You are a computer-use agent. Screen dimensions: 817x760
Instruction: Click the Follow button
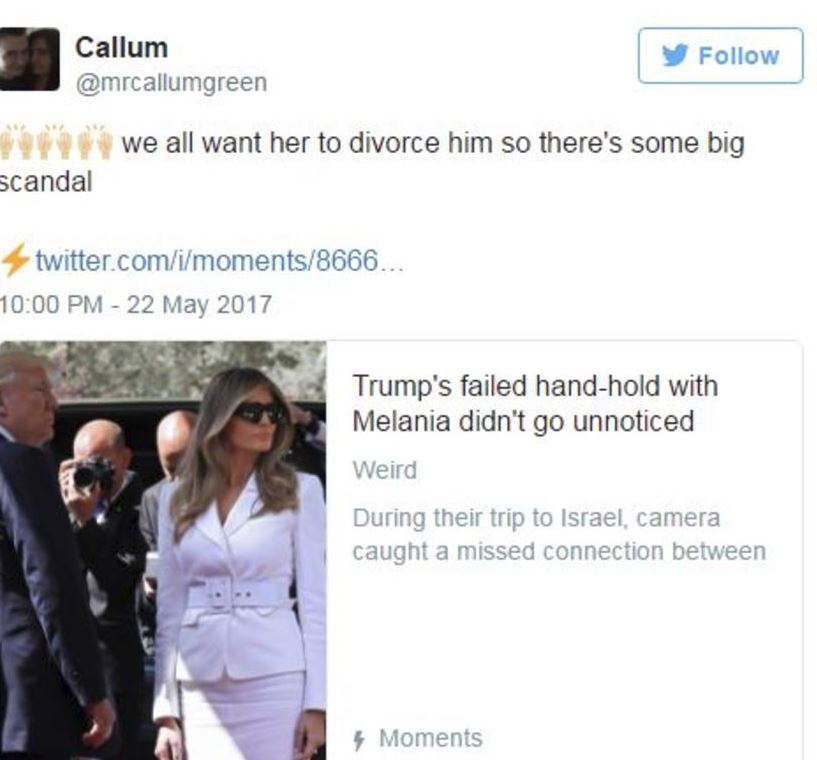coord(720,56)
